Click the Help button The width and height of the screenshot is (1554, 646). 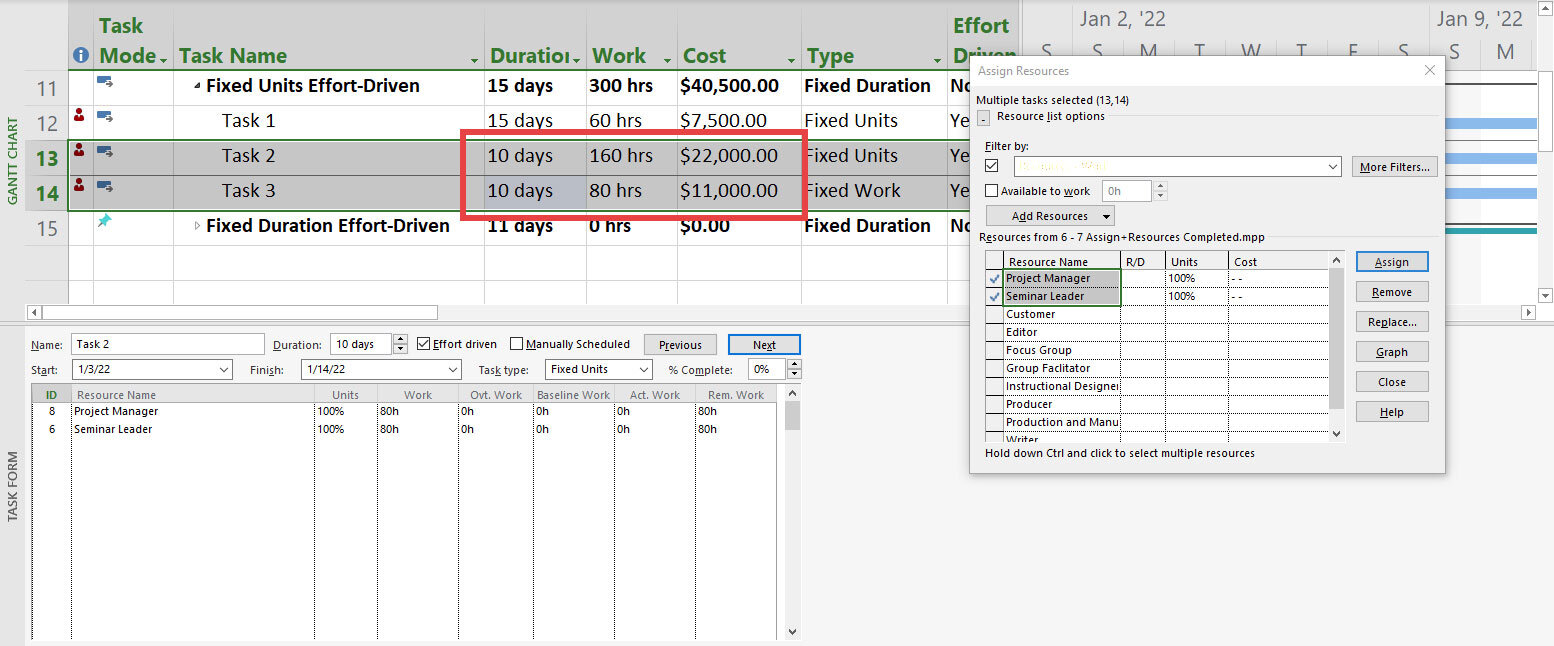click(x=1392, y=412)
